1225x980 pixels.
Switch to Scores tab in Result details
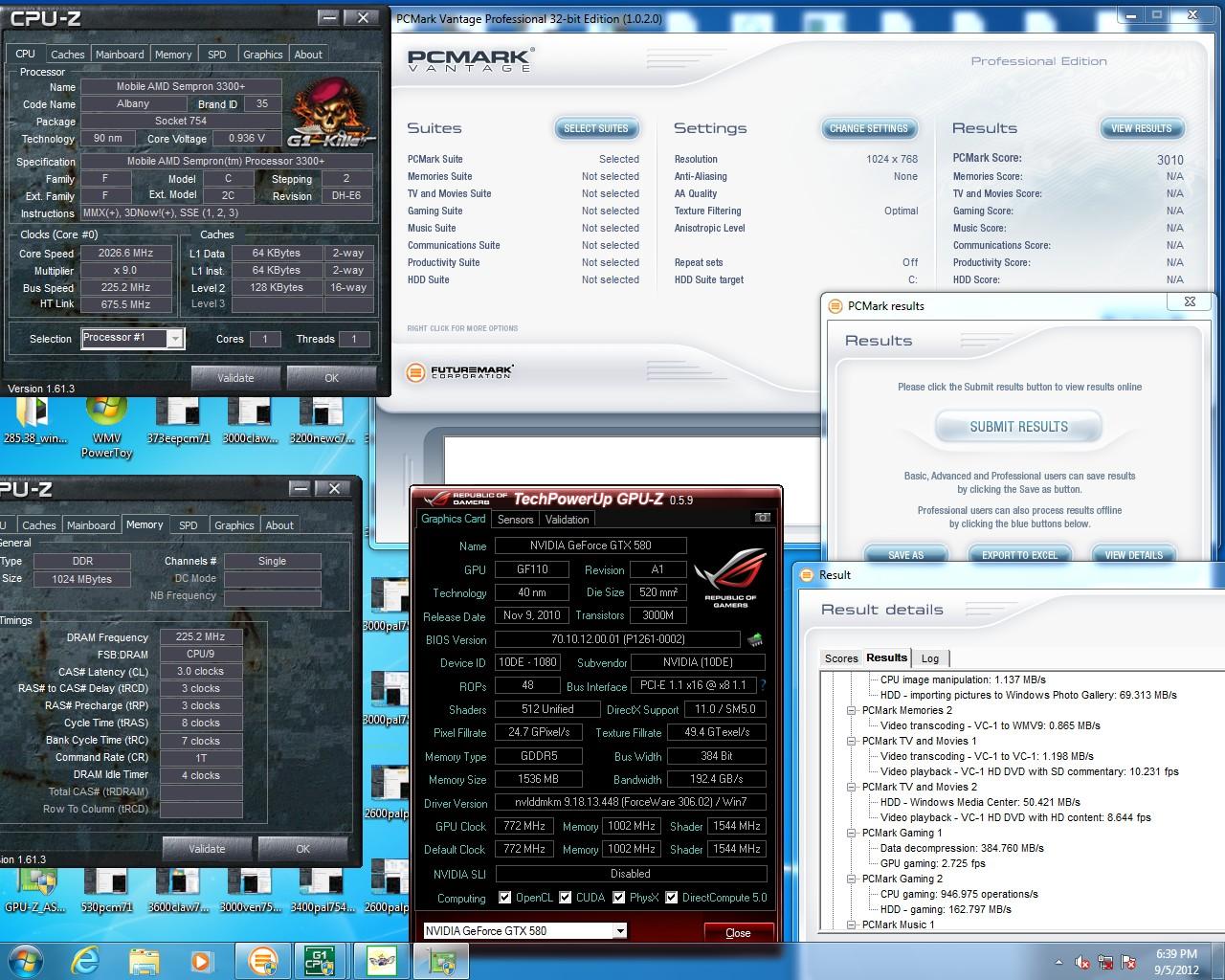click(841, 658)
